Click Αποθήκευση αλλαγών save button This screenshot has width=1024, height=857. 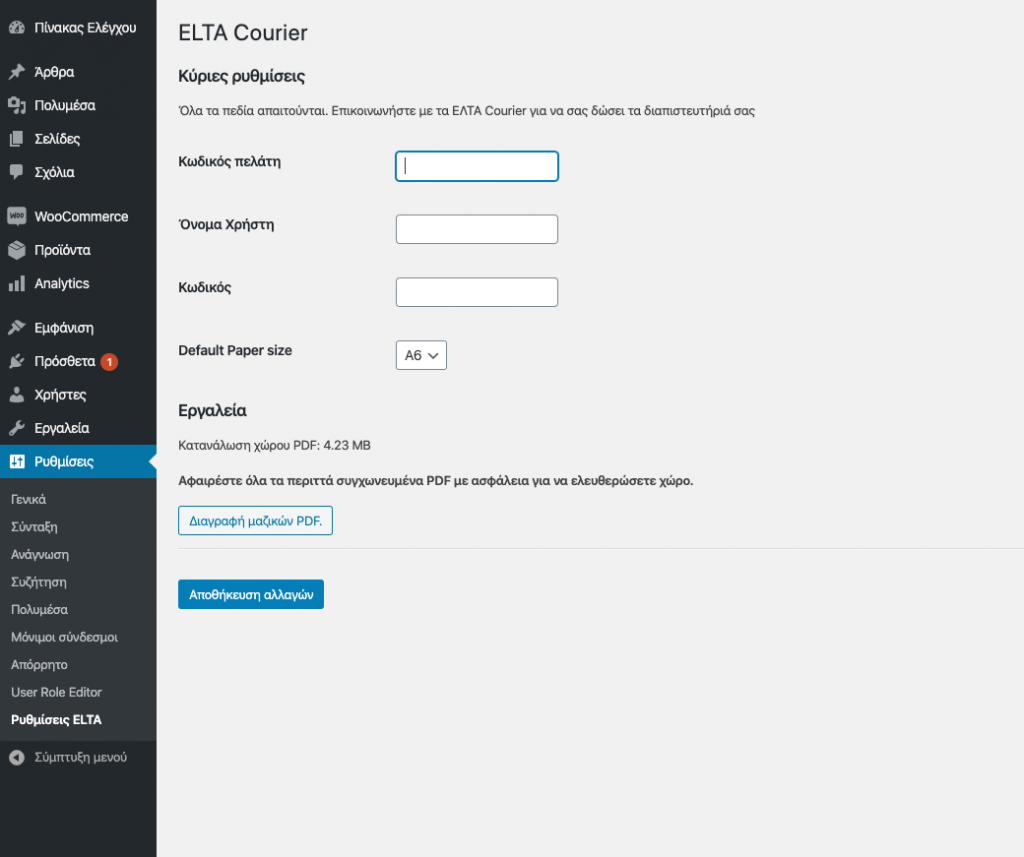[251, 594]
